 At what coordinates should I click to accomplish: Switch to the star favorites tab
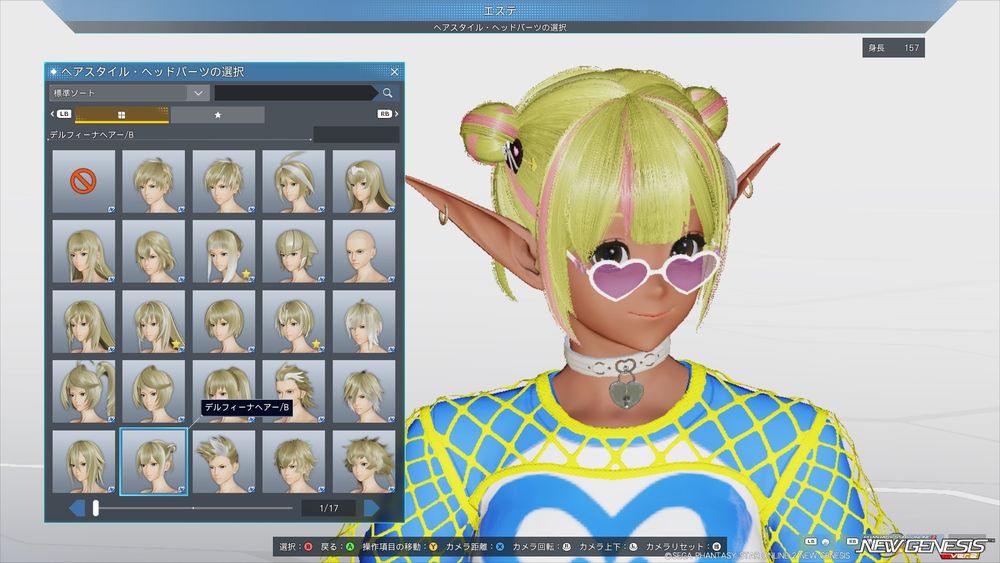217,115
